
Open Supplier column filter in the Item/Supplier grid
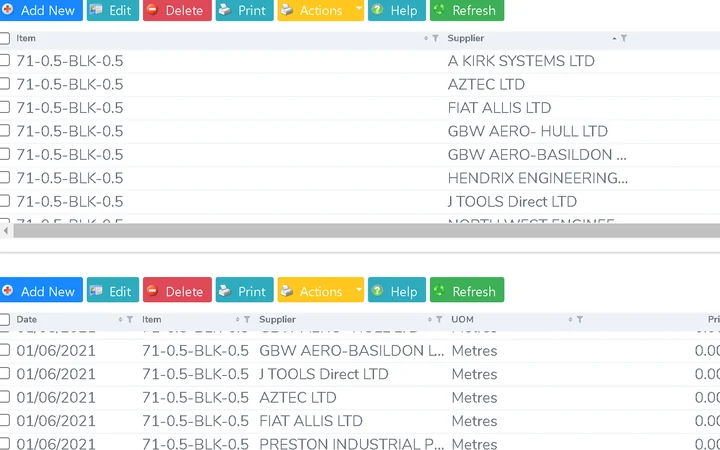(x=624, y=39)
